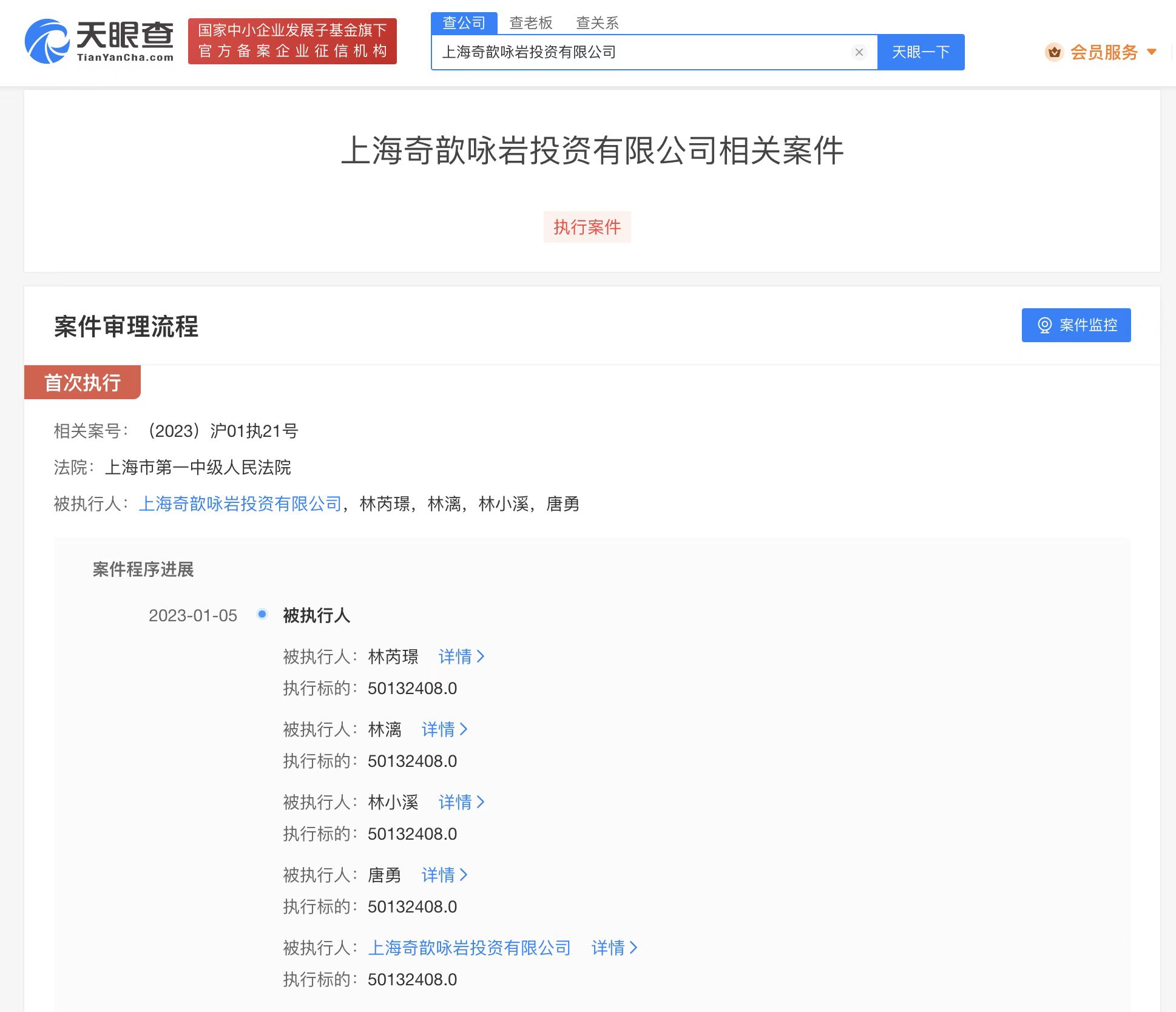Click the 天眼一下 search button
This screenshot has width=1176, height=1012.
click(921, 52)
